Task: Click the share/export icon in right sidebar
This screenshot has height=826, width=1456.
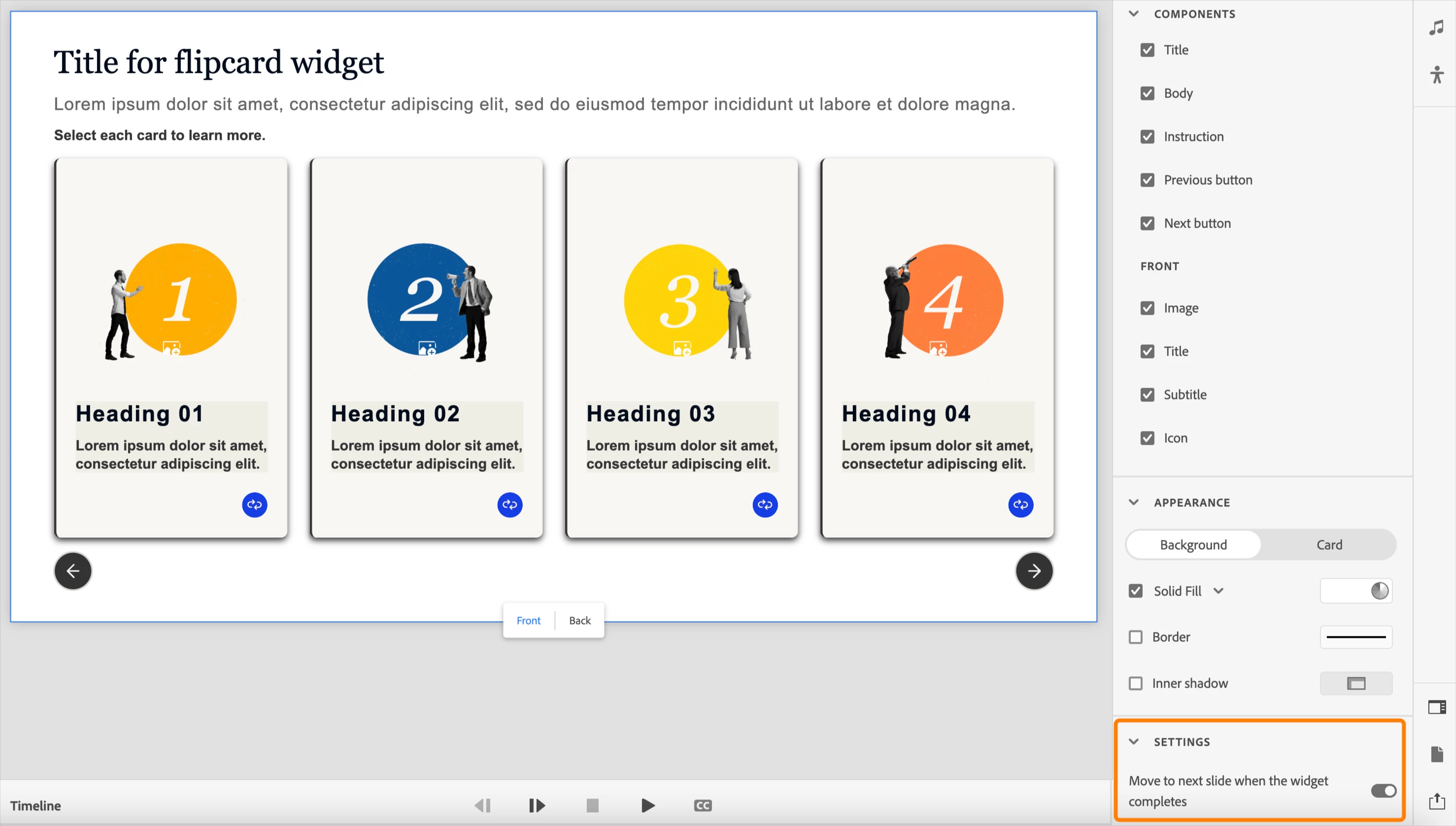Action: coord(1436,800)
